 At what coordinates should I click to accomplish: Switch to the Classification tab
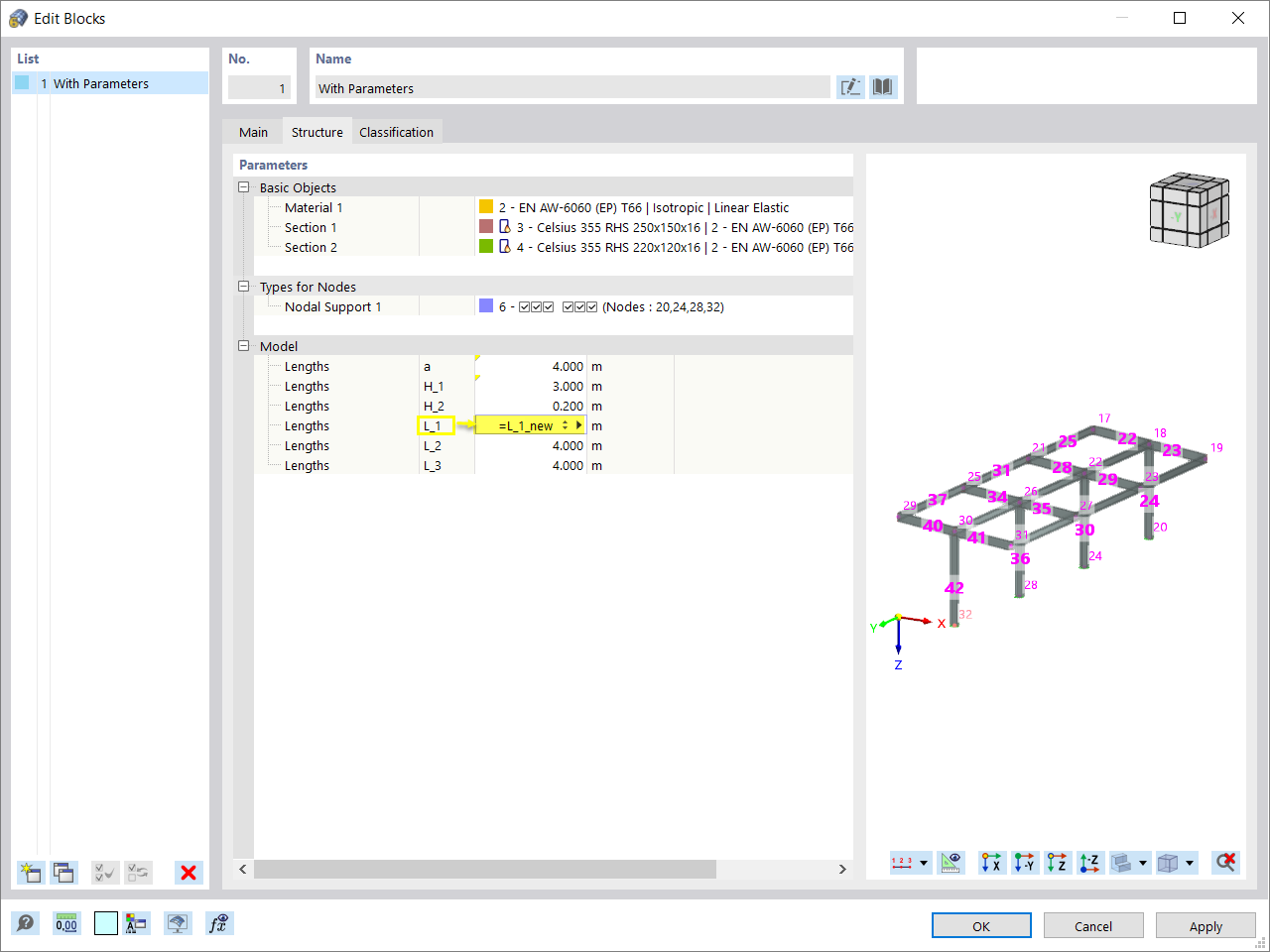pos(396,131)
